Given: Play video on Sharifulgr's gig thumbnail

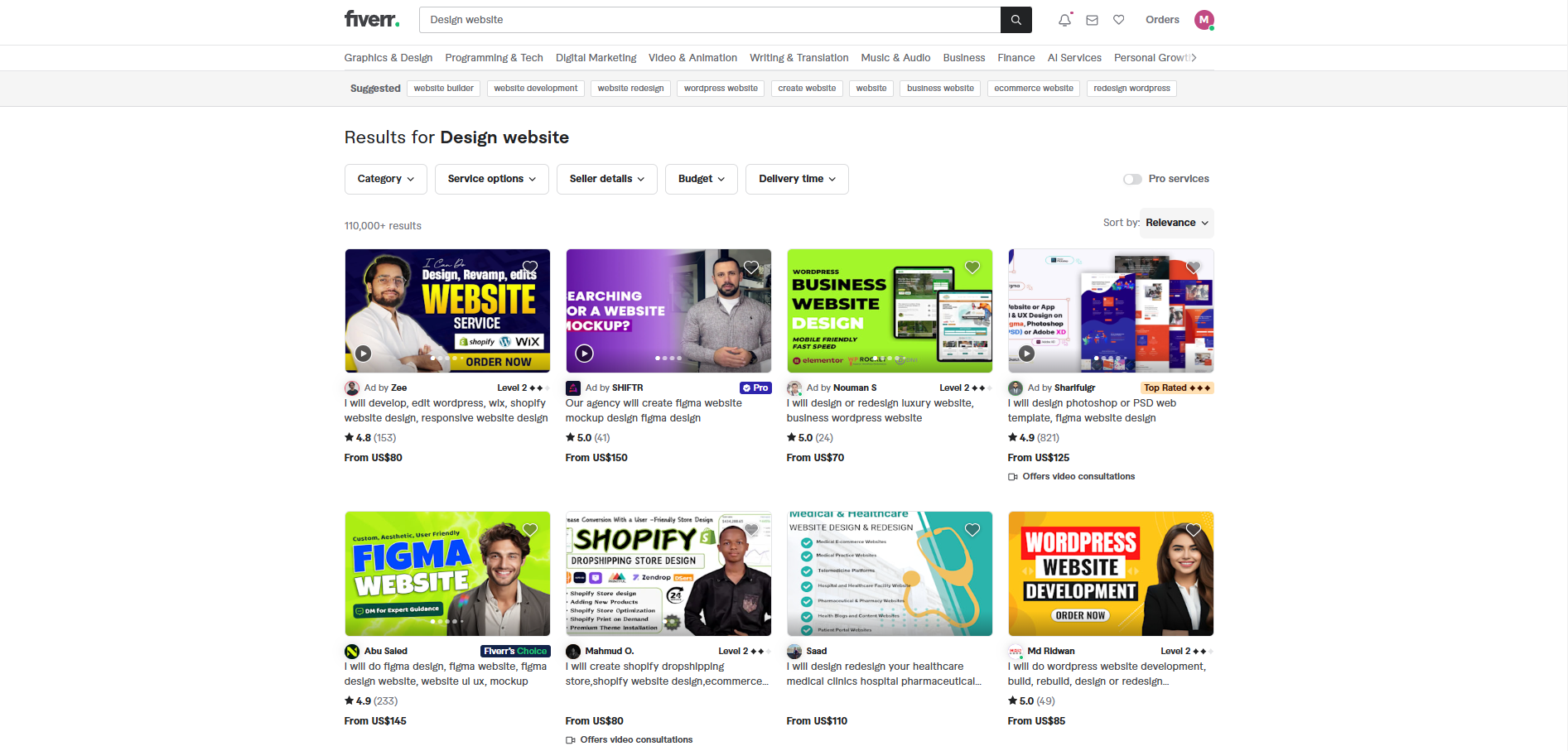Looking at the screenshot, I should 1026,354.
